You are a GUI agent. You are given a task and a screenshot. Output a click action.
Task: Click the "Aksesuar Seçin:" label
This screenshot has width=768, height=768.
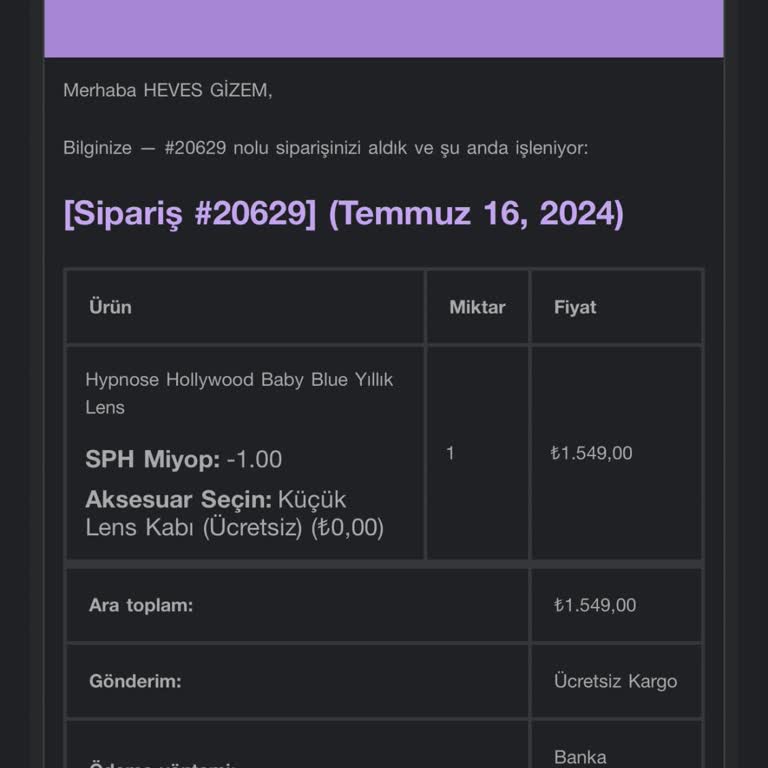178,499
